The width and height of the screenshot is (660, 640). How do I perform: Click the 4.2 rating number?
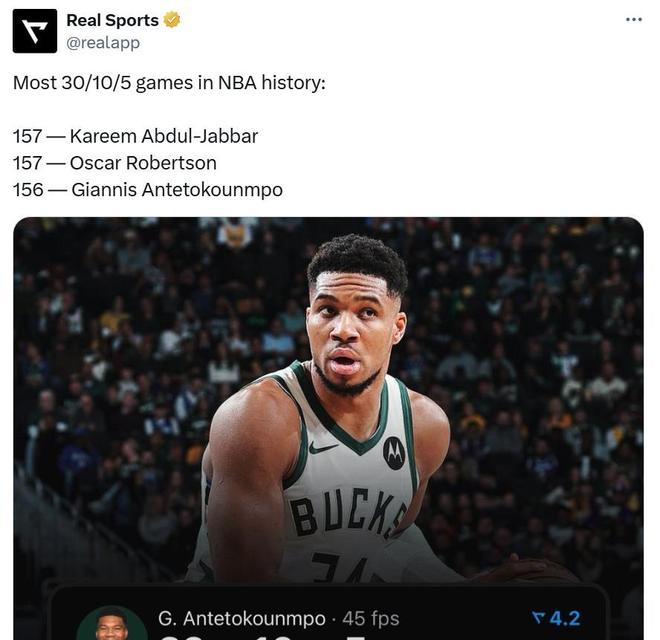coord(565,619)
